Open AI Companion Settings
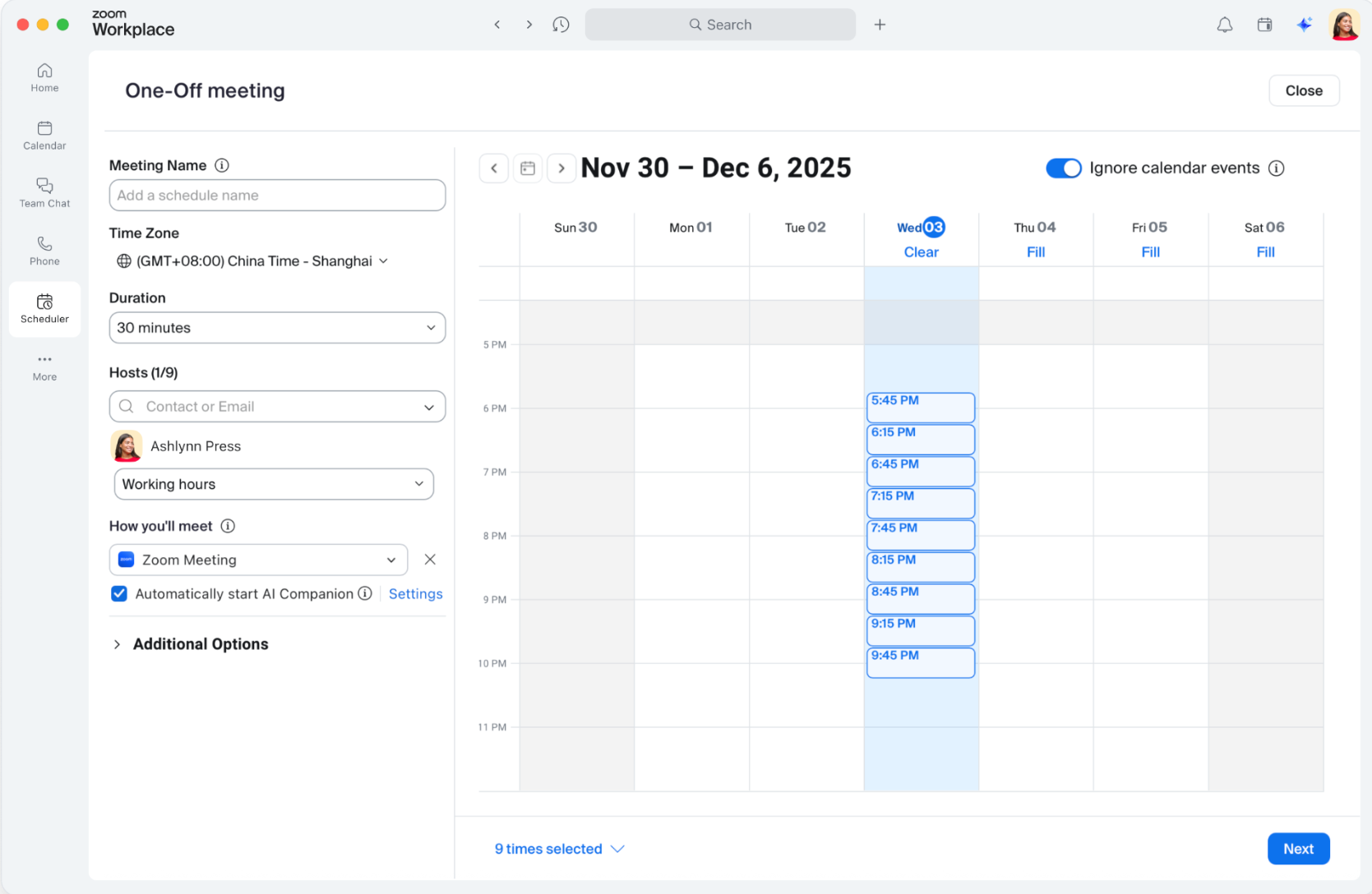 coord(415,593)
